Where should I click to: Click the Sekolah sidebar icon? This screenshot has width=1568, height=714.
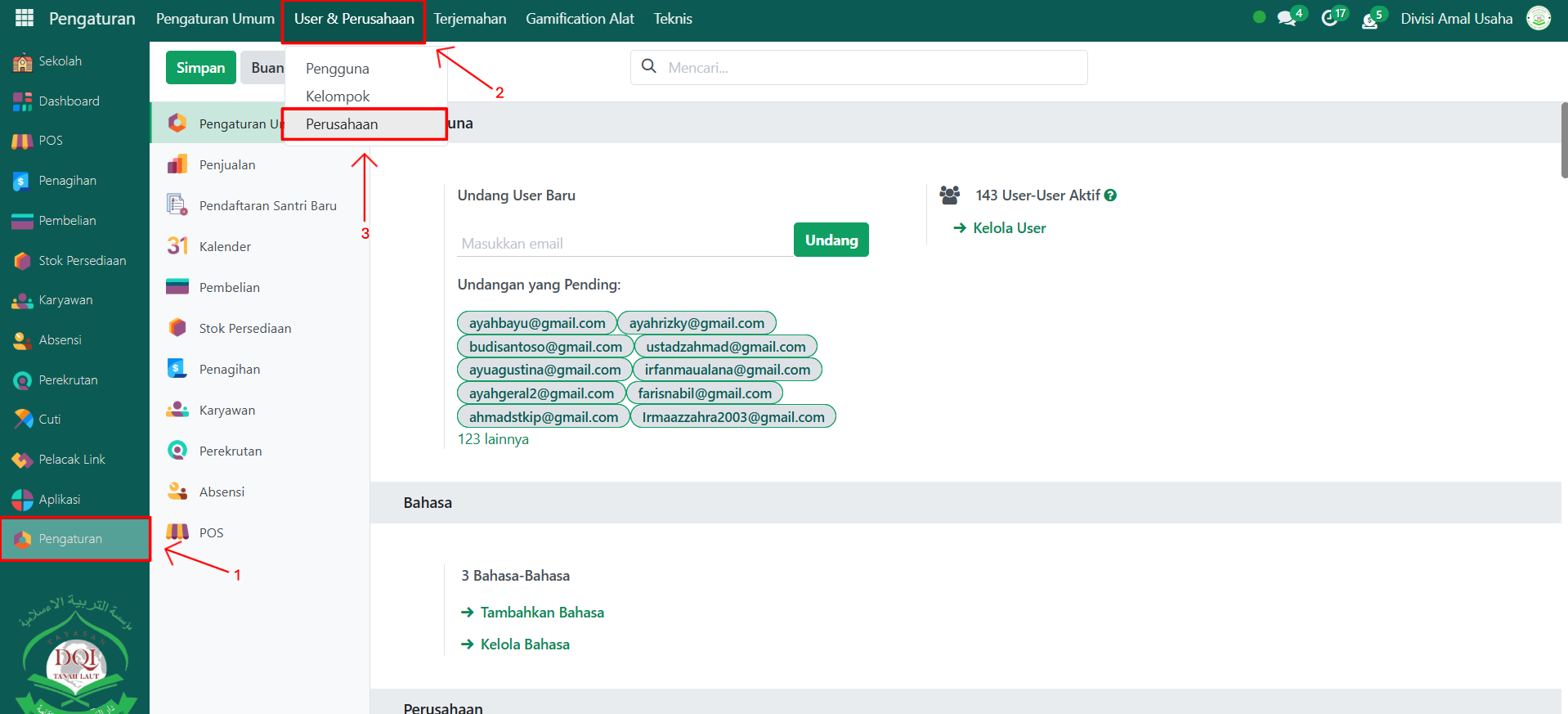pos(23,62)
